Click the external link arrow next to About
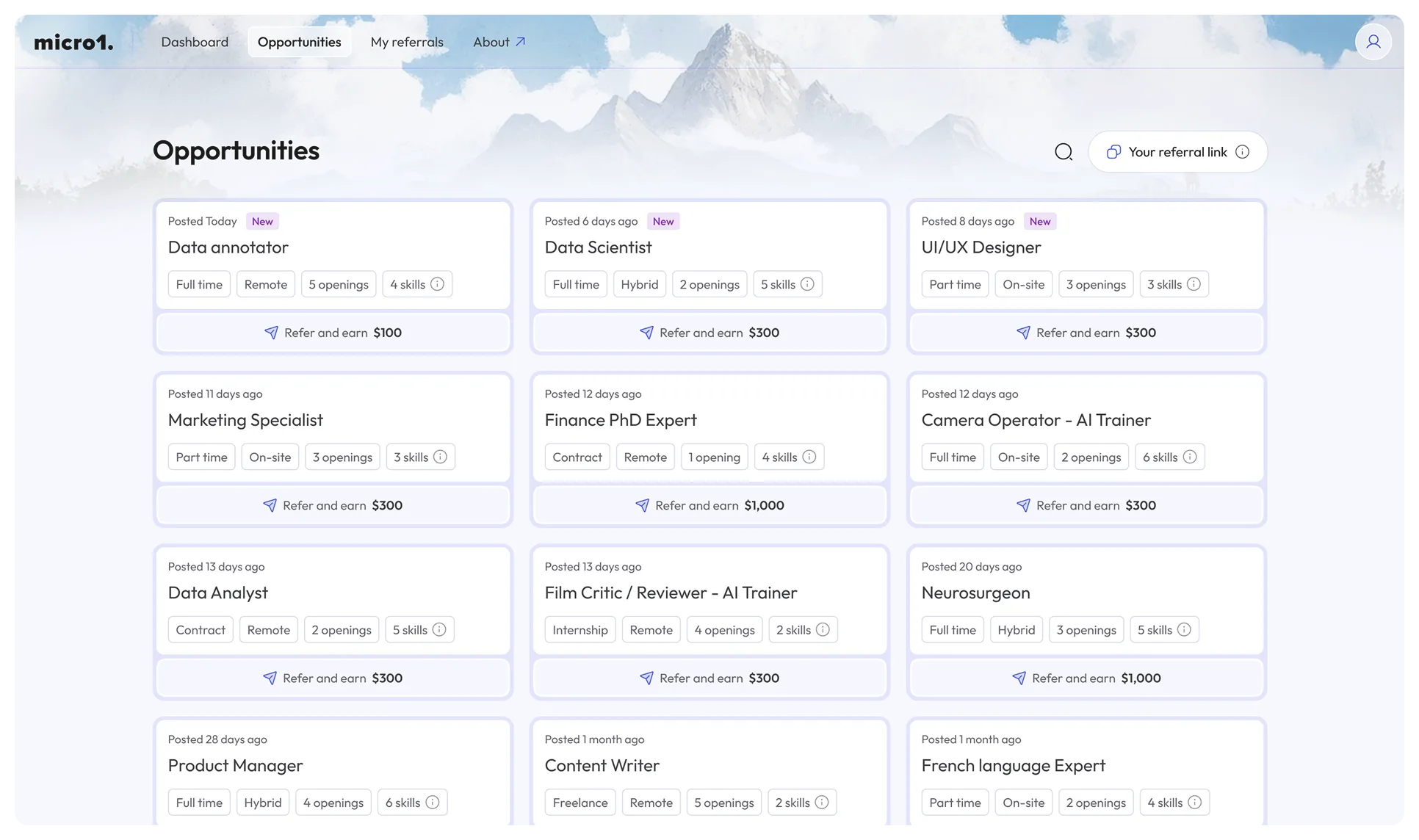 click(x=521, y=42)
